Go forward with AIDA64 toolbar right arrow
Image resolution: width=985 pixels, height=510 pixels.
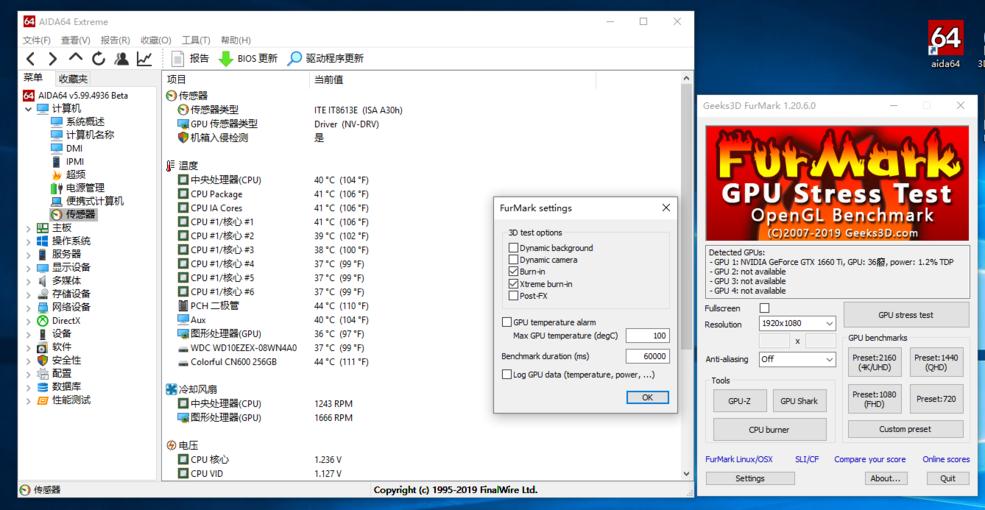coord(53,59)
